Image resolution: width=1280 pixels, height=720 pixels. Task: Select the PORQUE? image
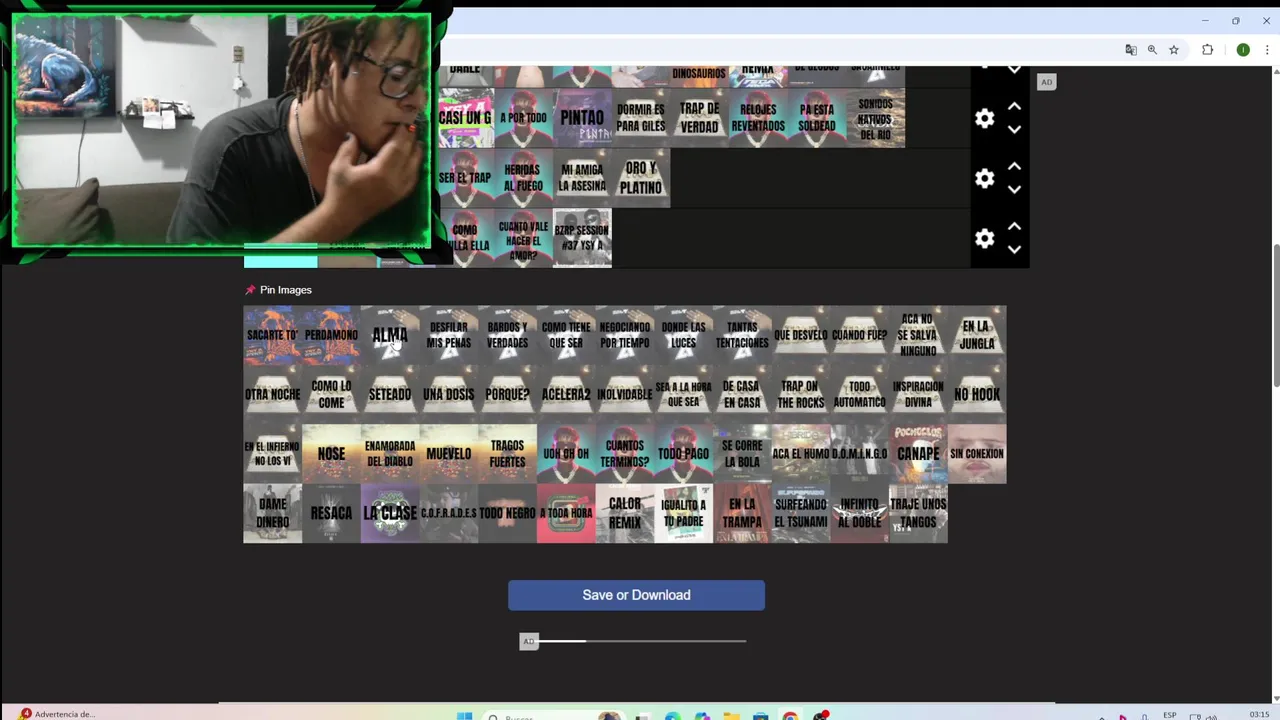click(507, 394)
